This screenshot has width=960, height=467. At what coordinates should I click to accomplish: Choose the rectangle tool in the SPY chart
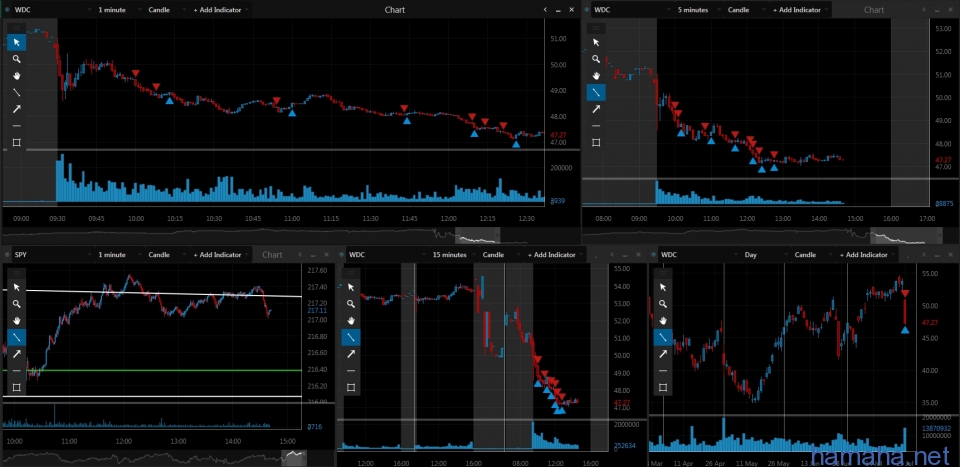click(x=17, y=387)
